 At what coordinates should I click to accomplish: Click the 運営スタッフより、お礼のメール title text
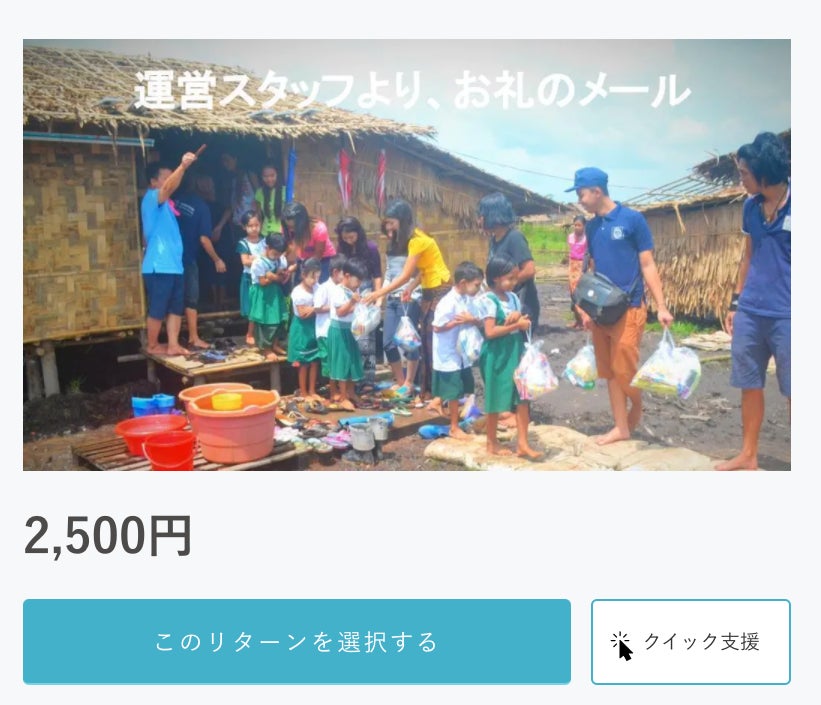(412, 91)
